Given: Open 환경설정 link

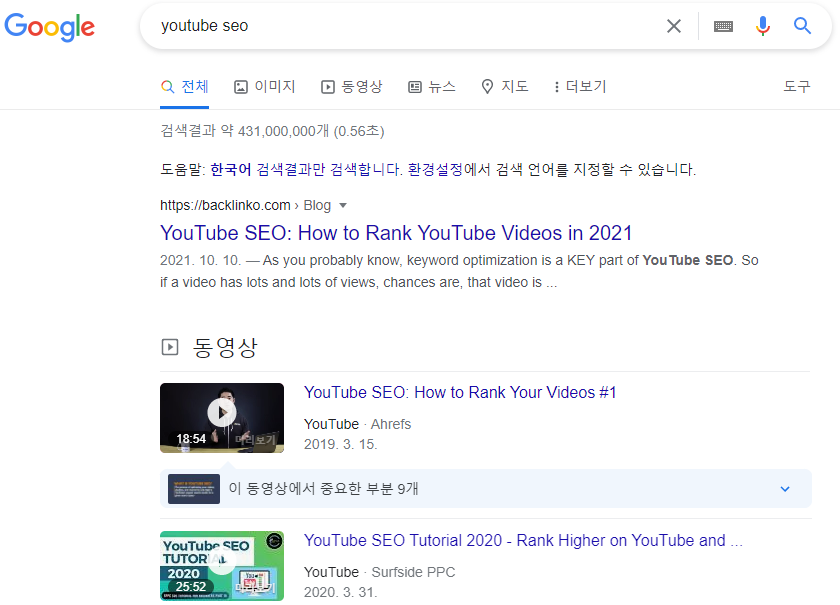Looking at the screenshot, I should [x=435, y=170].
